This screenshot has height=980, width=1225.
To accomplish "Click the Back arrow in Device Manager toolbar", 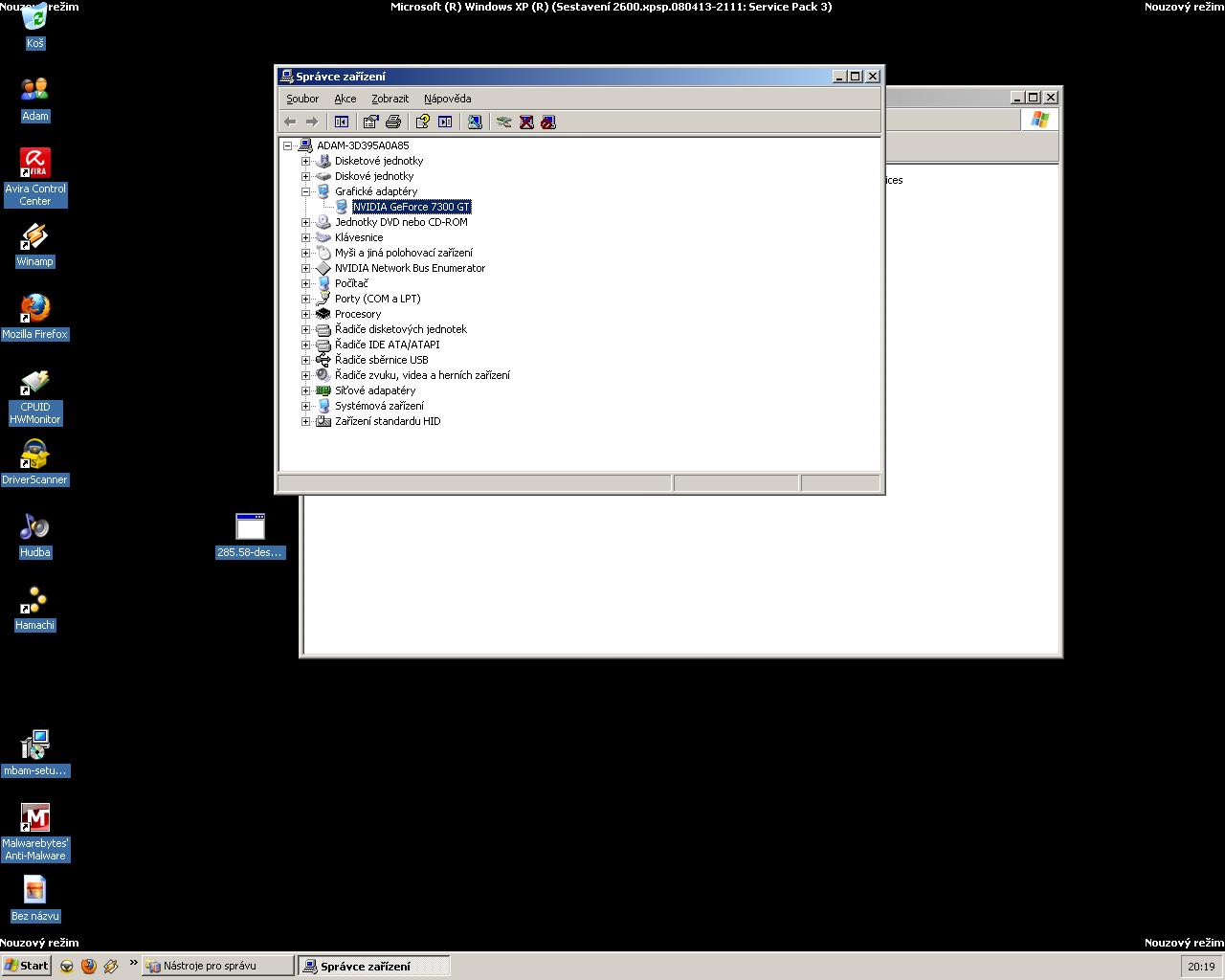I will [290, 122].
